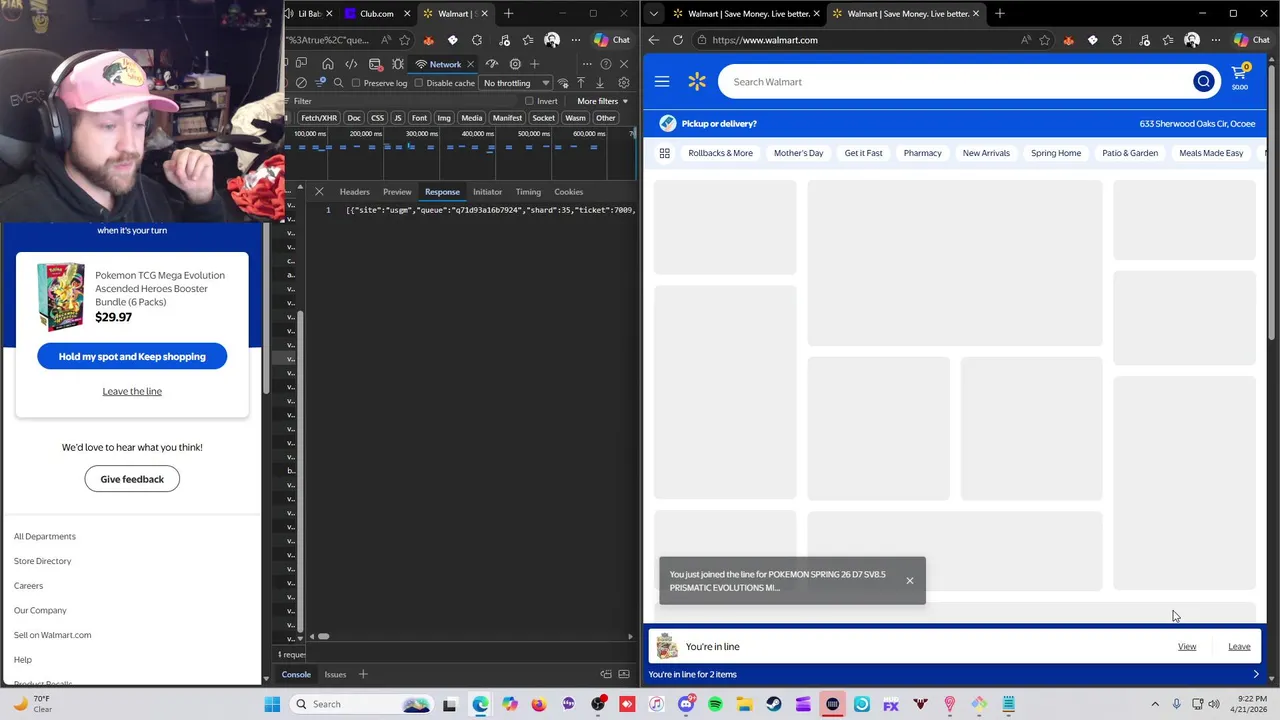
Task: Toggle the Fetch/XHR filter
Action: click(319, 118)
